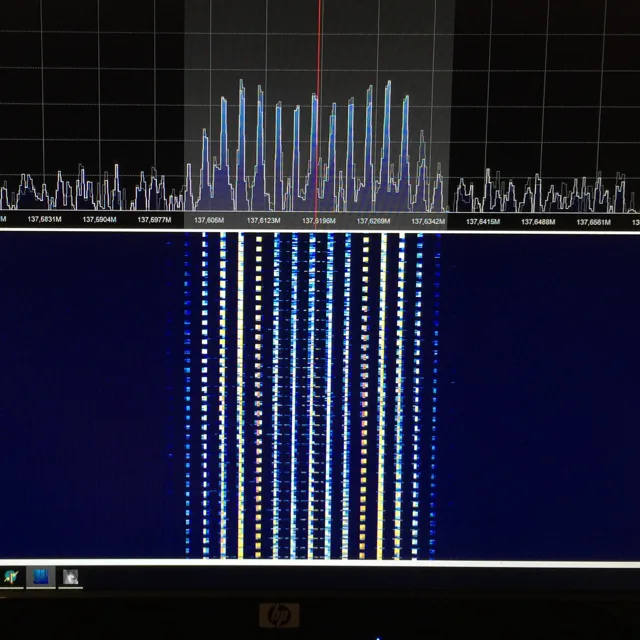
Task: Tune to the 137,6196M frequency label
Action: pos(319,221)
